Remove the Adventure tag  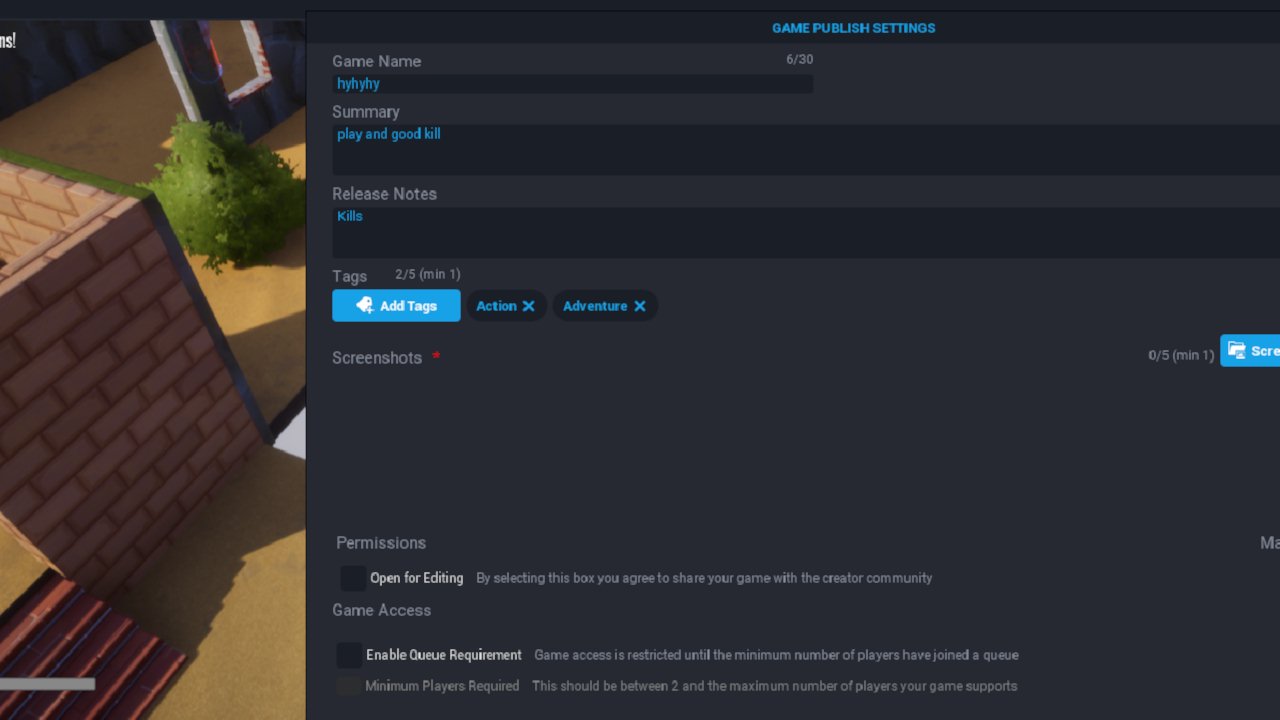pyautogui.click(x=640, y=306)
